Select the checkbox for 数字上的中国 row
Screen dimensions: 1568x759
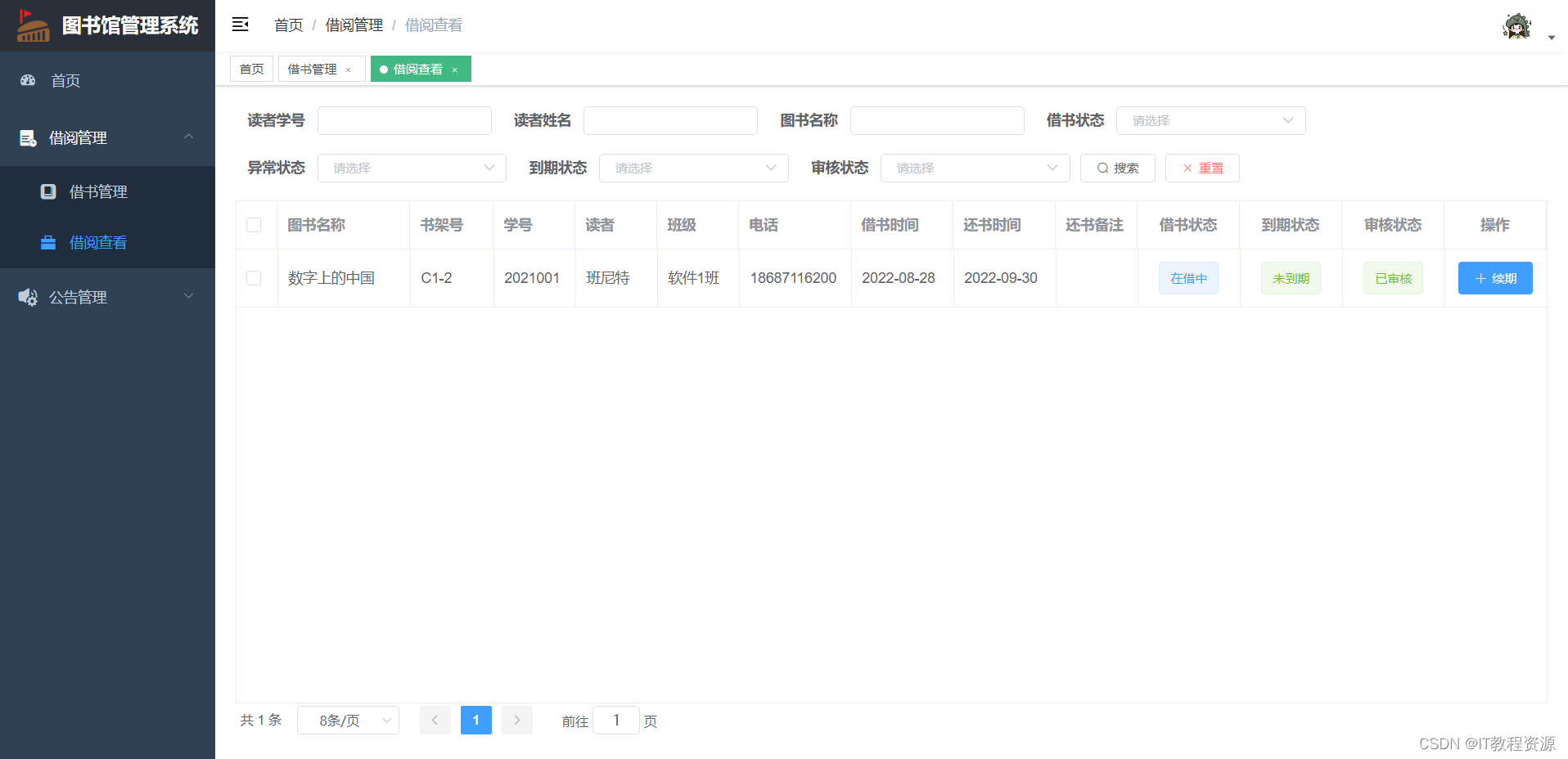254,278
